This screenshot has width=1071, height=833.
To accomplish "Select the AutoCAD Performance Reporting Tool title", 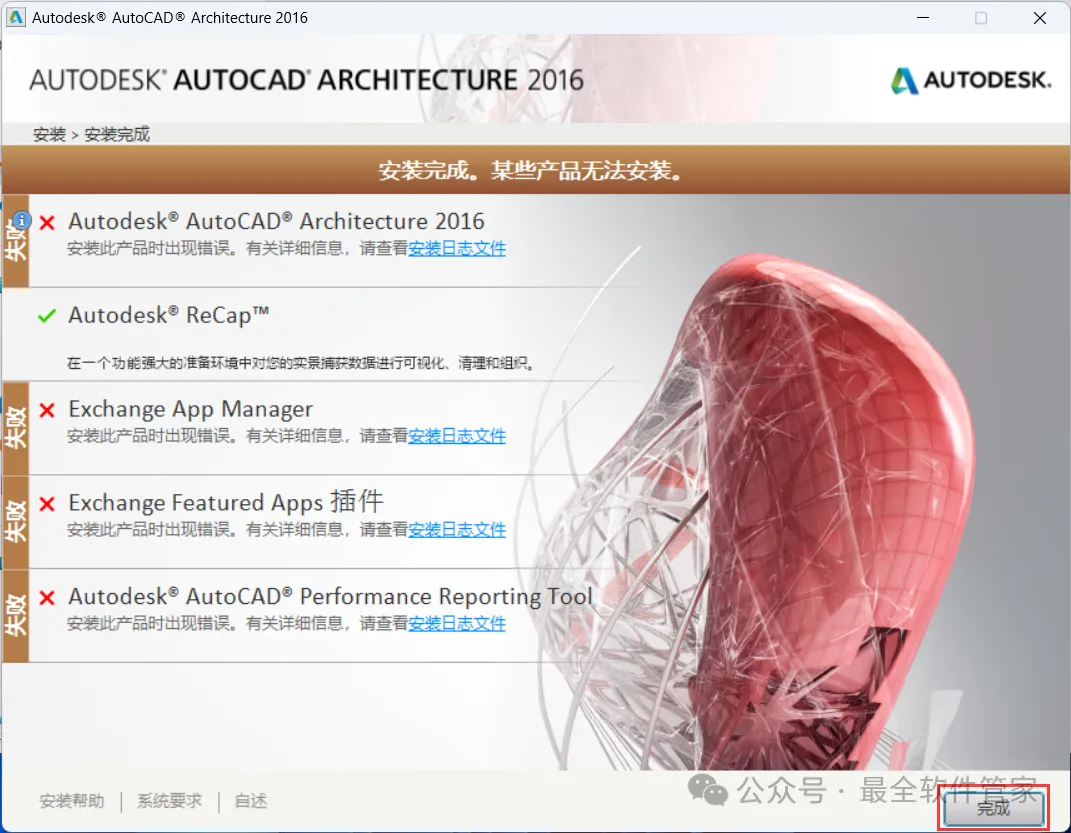I will tap(330, 597).
